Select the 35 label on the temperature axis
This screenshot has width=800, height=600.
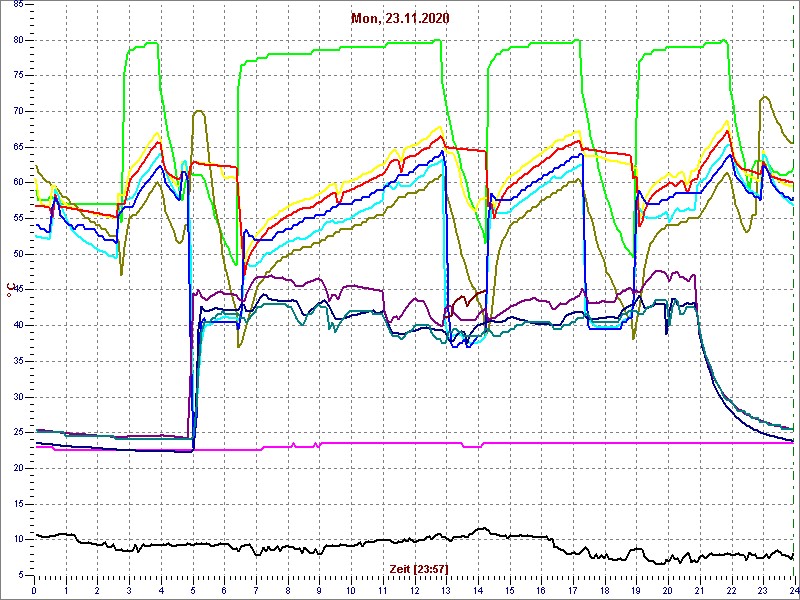click(18, 361)
